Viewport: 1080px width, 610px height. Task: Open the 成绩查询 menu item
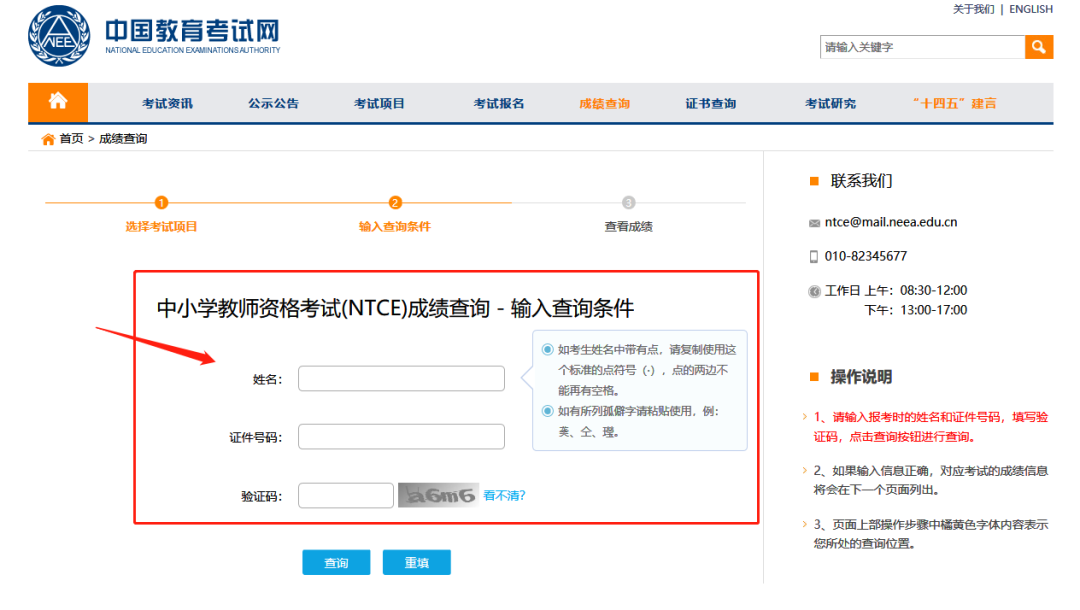click(604, 103)
